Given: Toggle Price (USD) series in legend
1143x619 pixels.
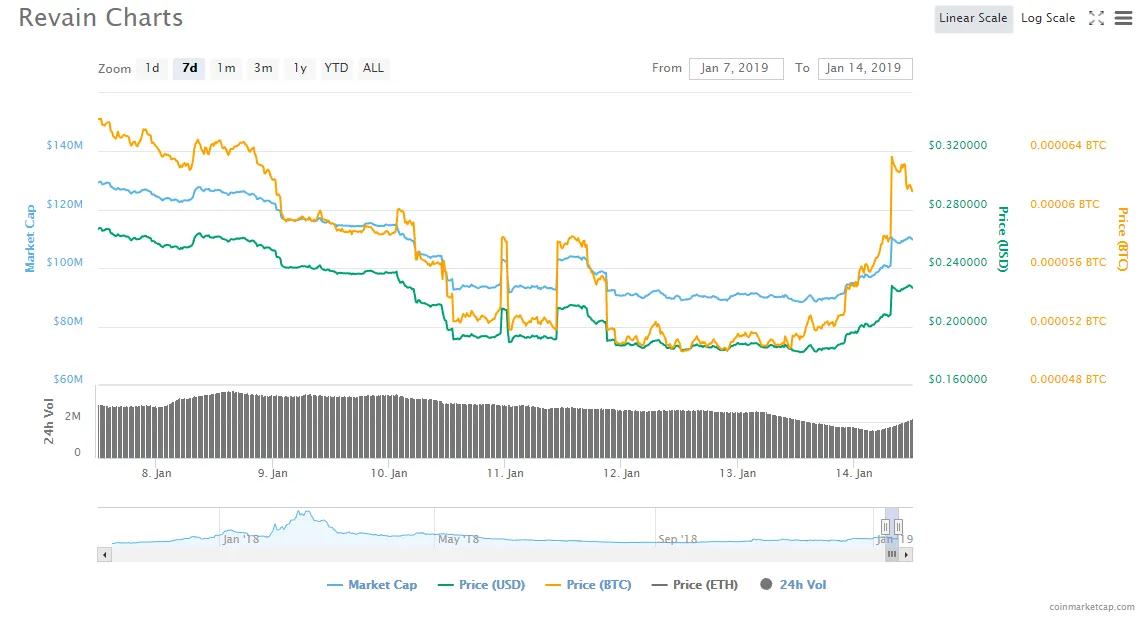Looking at the screenshot, I should [x=481, y=585].
